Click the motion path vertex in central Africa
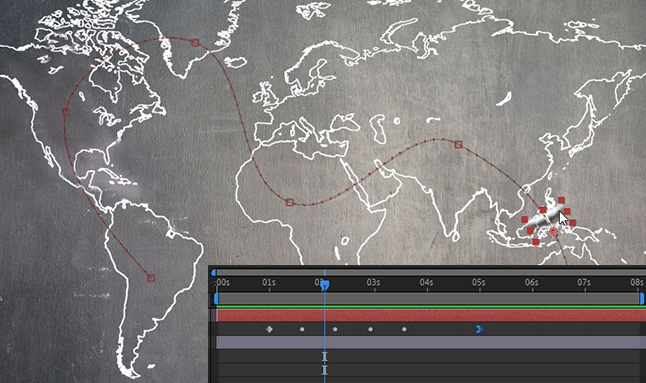The image size is (646, 383). (x=290, y=202)
